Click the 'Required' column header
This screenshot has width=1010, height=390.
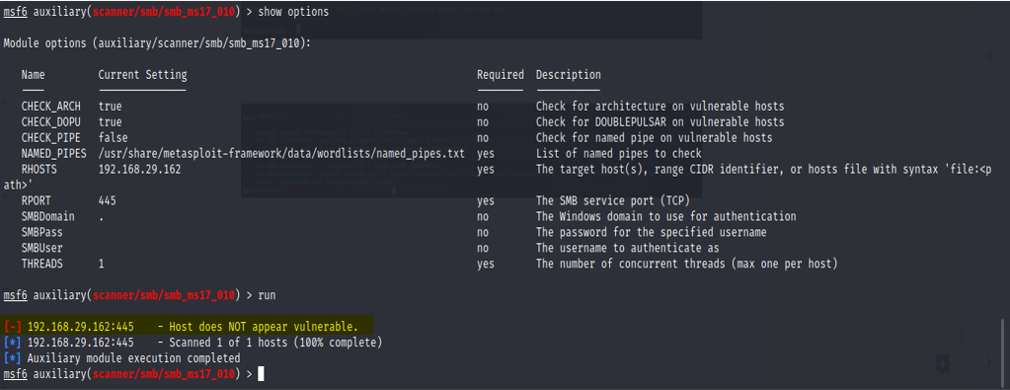[x=500, y=75]
